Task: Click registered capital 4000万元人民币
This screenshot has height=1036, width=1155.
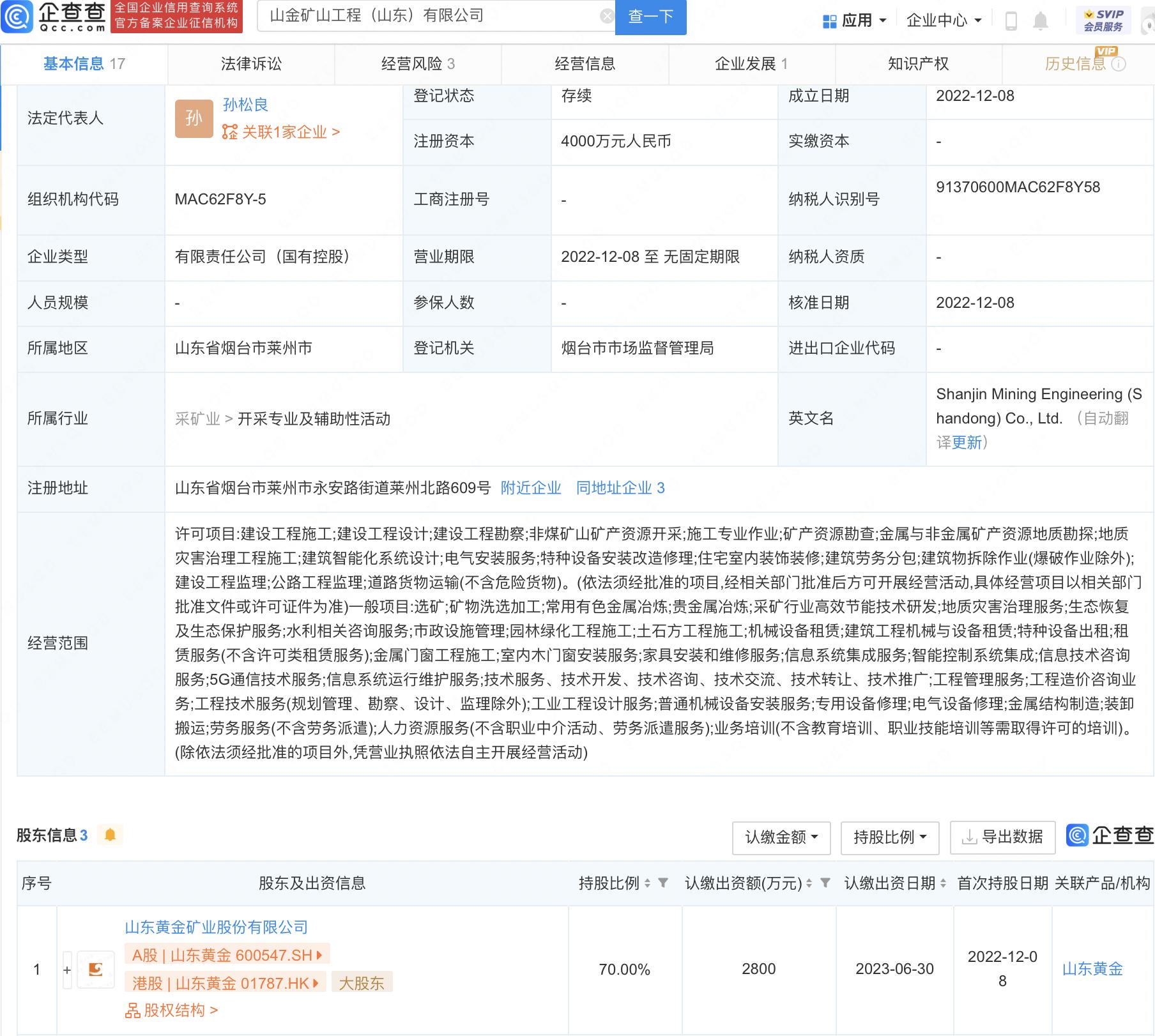Action: pyautogui.click(x=616, y=141)
